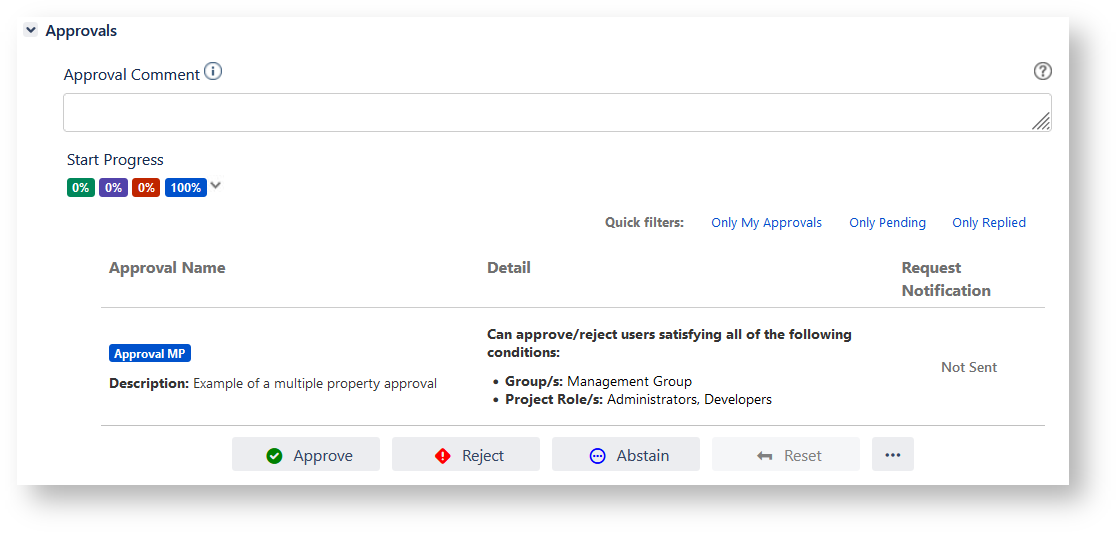Collapse the Approvals section

30,31
